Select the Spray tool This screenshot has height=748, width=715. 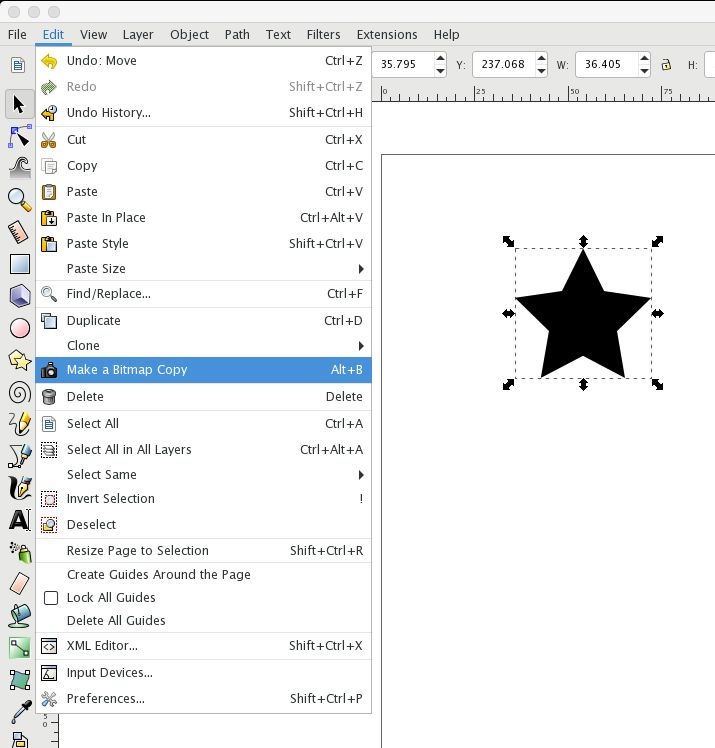coord(20,552)
